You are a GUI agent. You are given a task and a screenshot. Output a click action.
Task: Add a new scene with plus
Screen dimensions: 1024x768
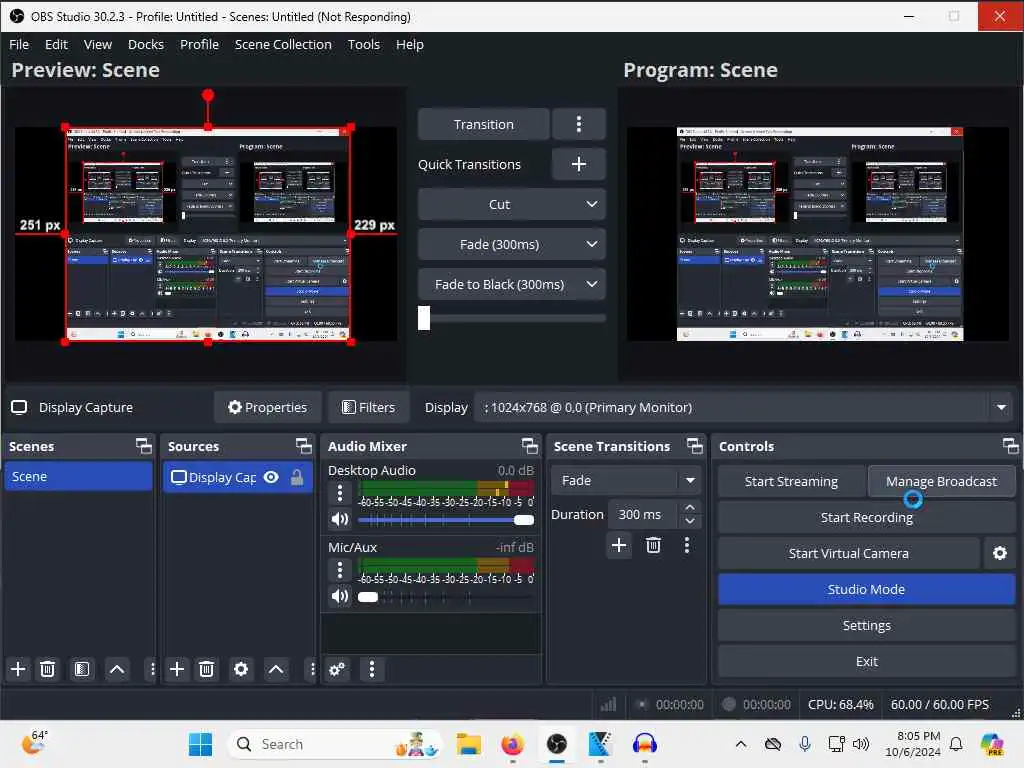click(18, 669)
